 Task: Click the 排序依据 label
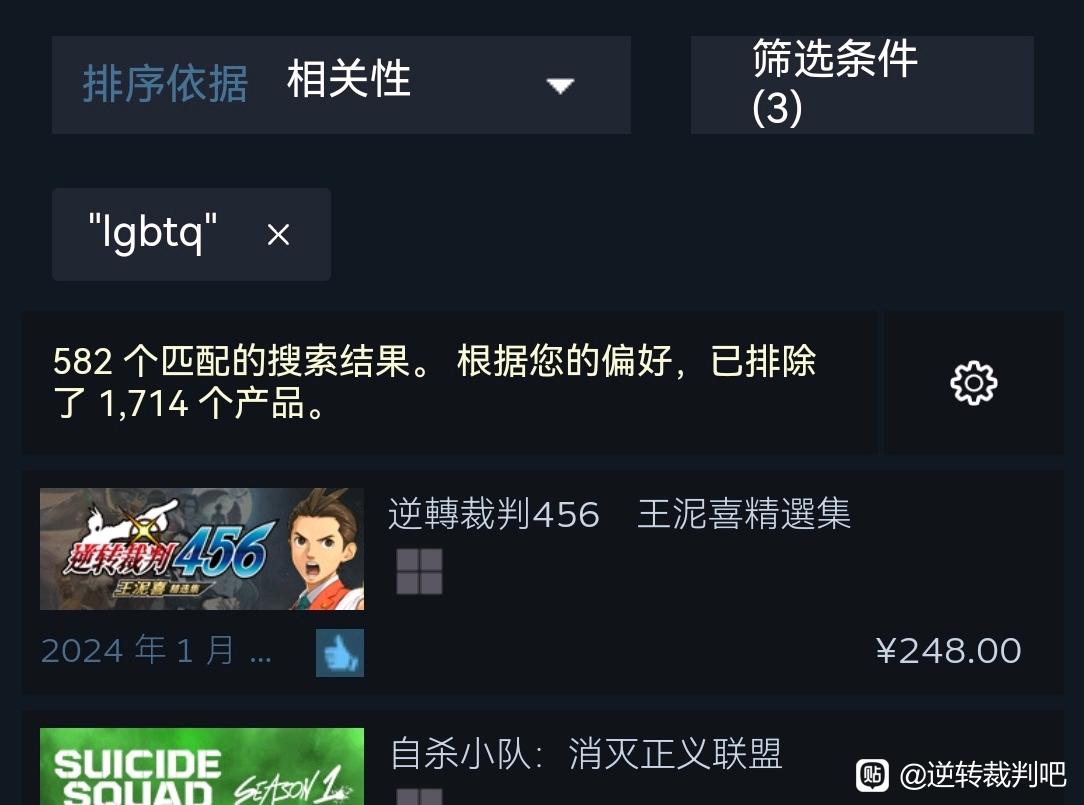165,84
